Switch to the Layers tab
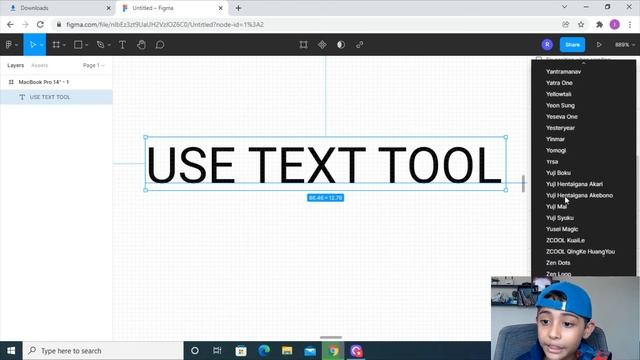 16,65
